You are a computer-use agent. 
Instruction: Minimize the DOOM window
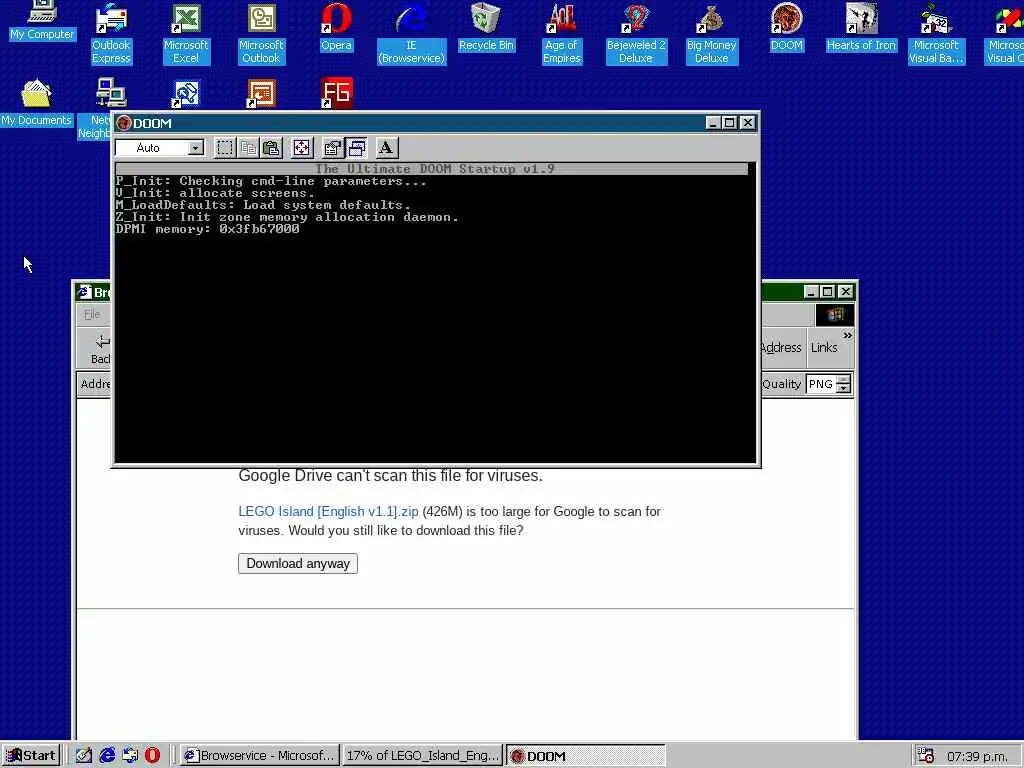tap(712, 123)
